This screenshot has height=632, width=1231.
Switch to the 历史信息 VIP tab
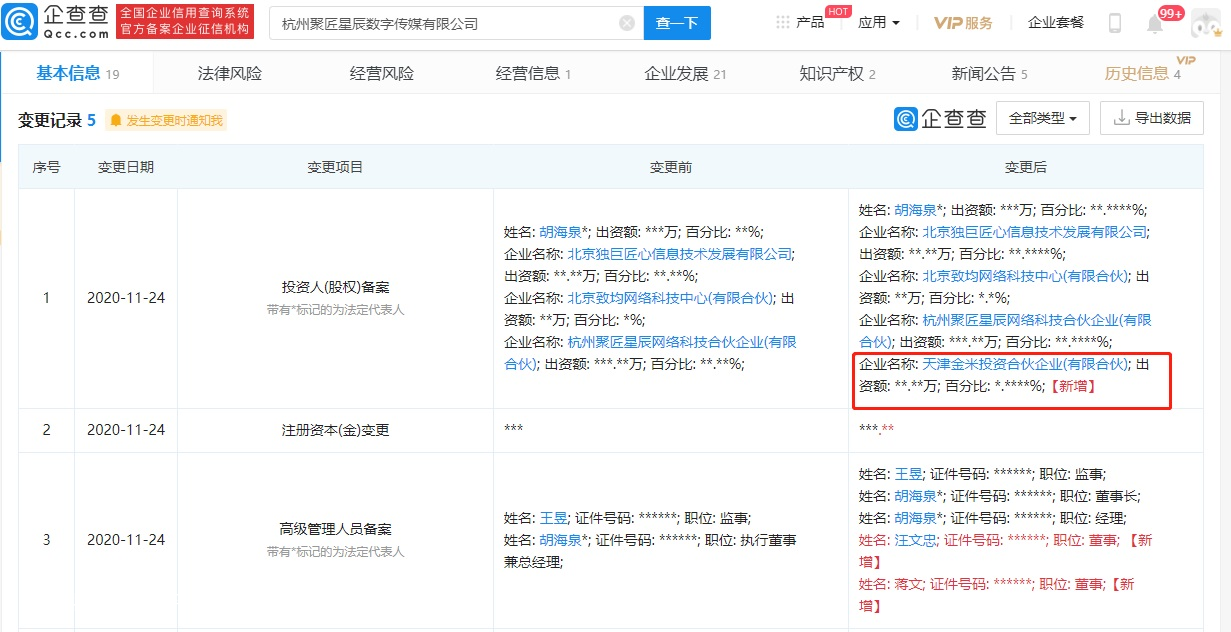[1143, 73]
